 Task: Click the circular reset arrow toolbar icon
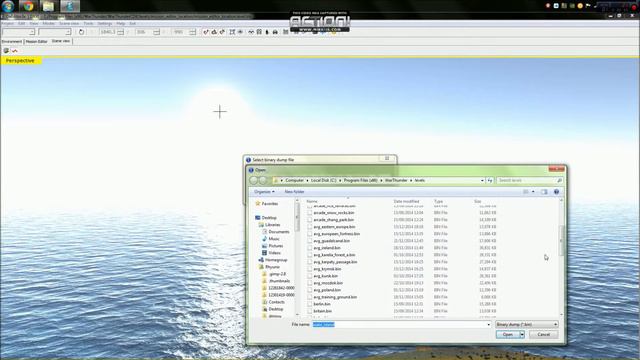pos(81,32)
